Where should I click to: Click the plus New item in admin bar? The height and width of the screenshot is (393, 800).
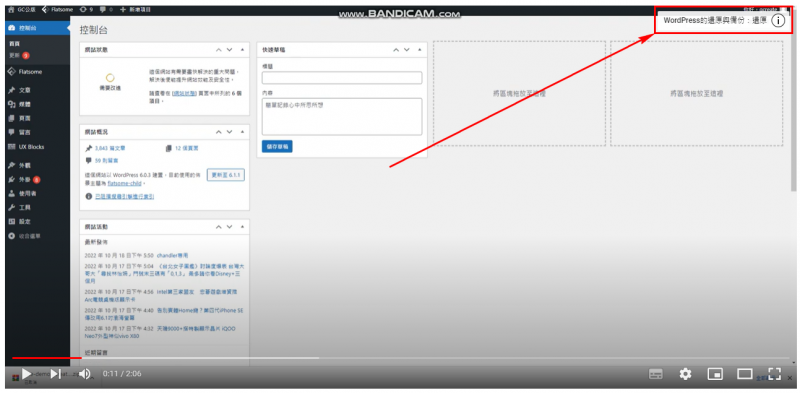point(135,9)
